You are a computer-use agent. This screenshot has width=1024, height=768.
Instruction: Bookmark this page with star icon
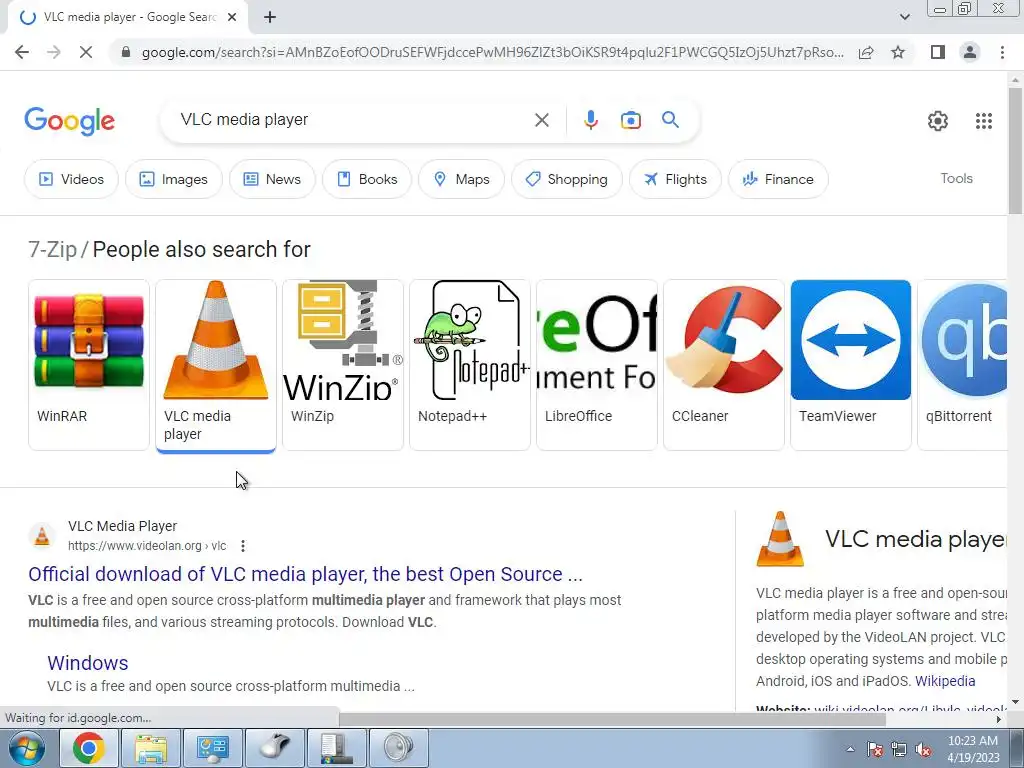point(898,52)
